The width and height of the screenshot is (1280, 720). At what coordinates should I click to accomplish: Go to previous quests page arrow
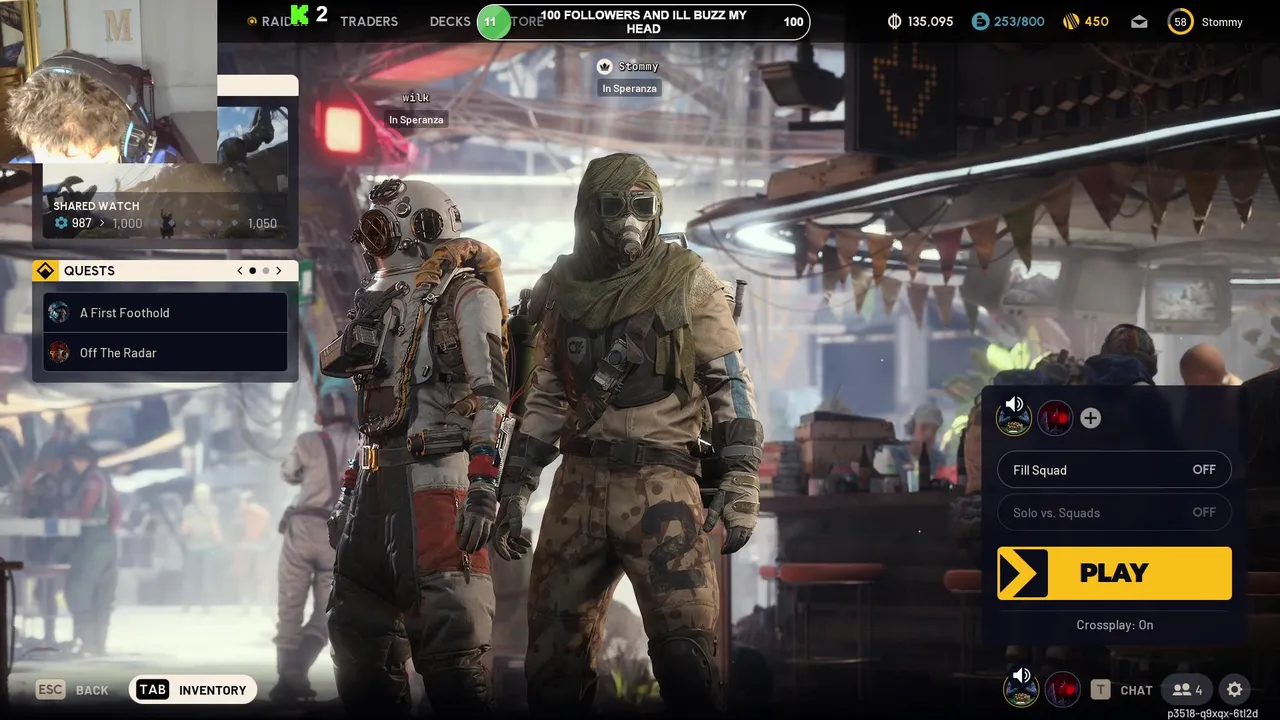click(x=240, y=271)
